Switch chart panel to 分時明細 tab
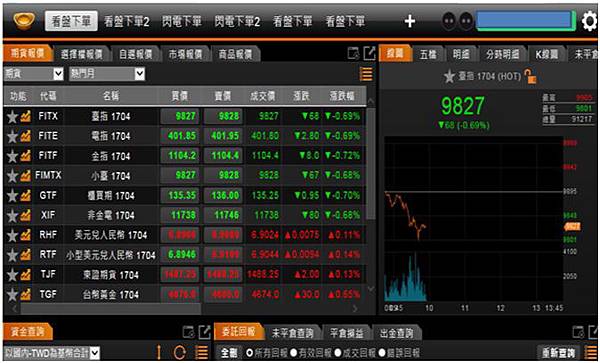 point(502,54)
